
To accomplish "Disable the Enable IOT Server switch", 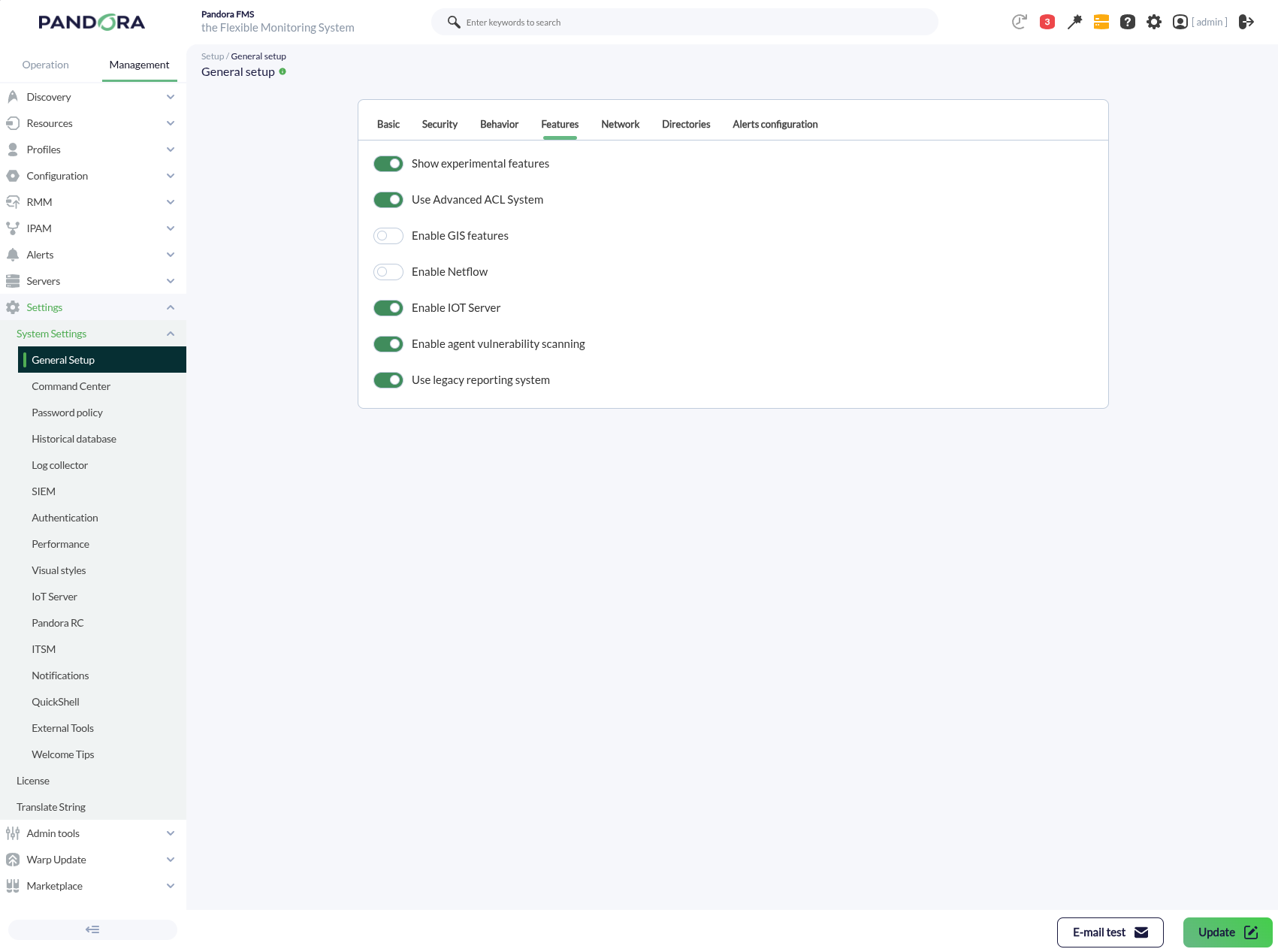I will point(388,308).
